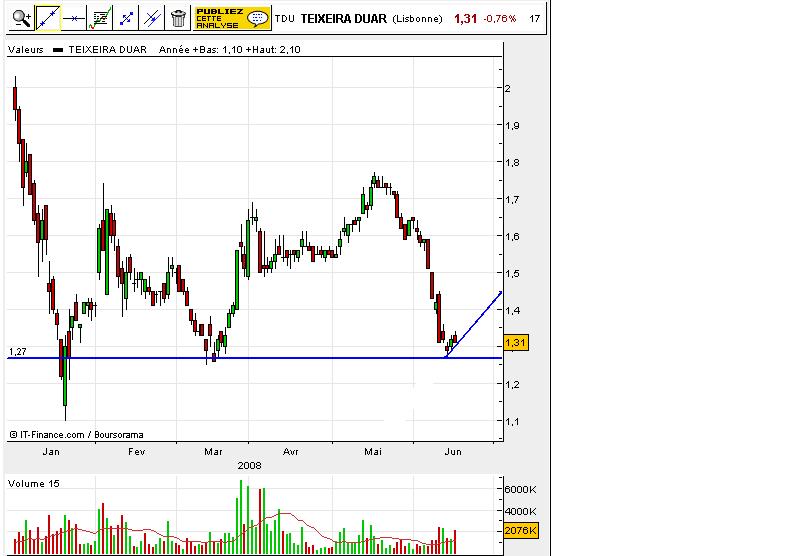The width and height of the screenshot is (810, 556).
Task: Click the trash can delete icon
Action: (x=178, y=19)
